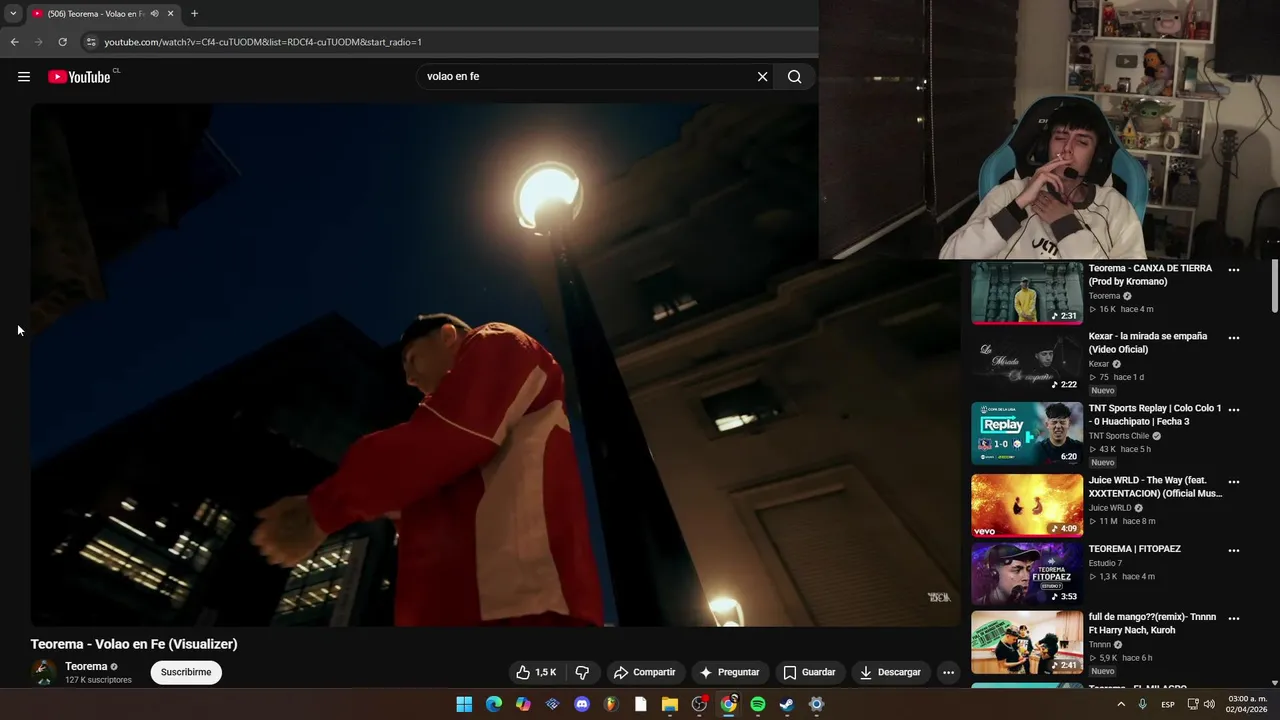Play TNT Sports Replay thumbnail
The image size is (1280, 720).
pyautogui.click(x=1027, y=434)
